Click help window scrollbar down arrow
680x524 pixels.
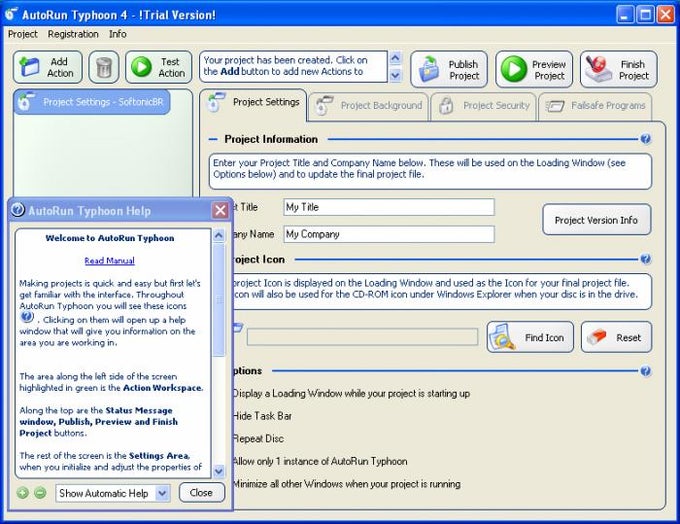point(219,471)
